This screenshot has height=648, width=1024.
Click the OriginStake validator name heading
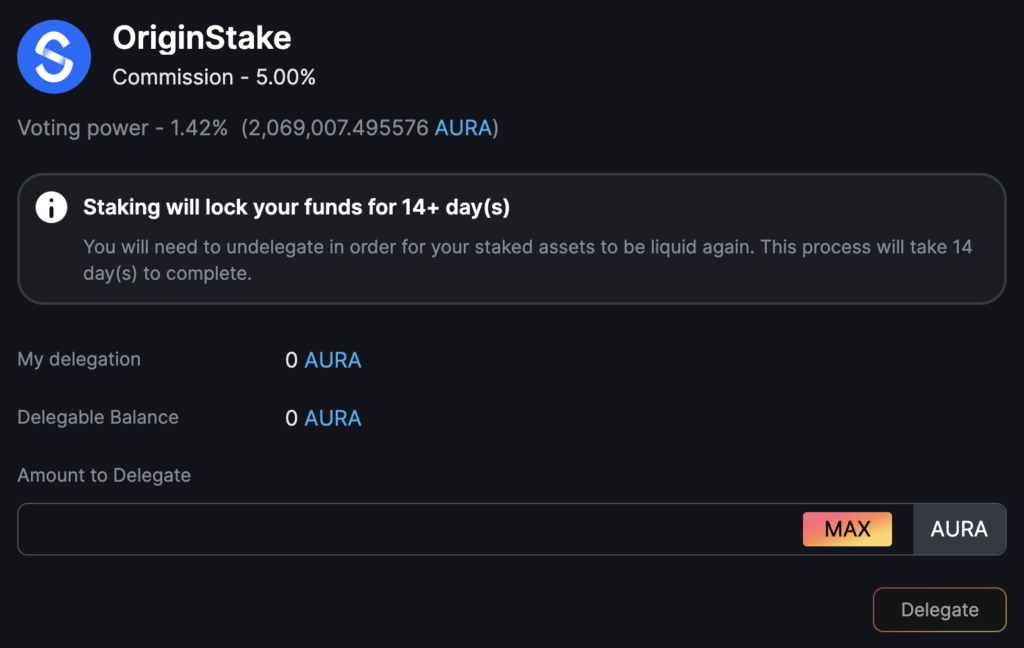click(x=202, y=38)
